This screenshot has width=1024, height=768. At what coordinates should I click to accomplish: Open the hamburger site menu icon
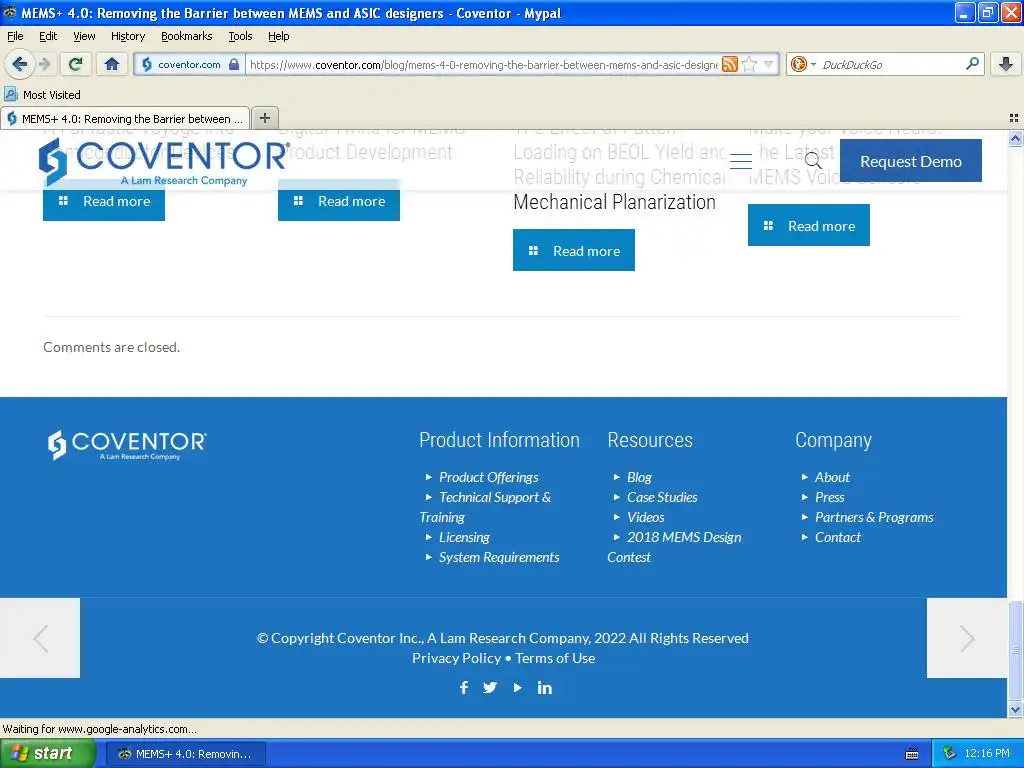pos(741,161)
